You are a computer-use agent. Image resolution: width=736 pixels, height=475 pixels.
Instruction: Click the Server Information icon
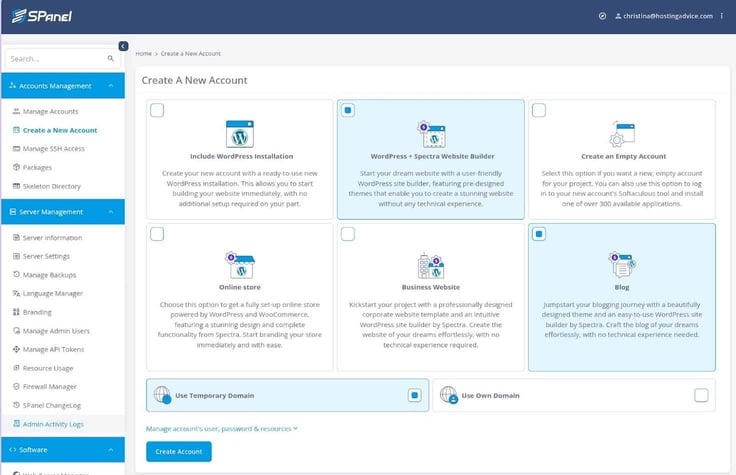pos(16,238)
